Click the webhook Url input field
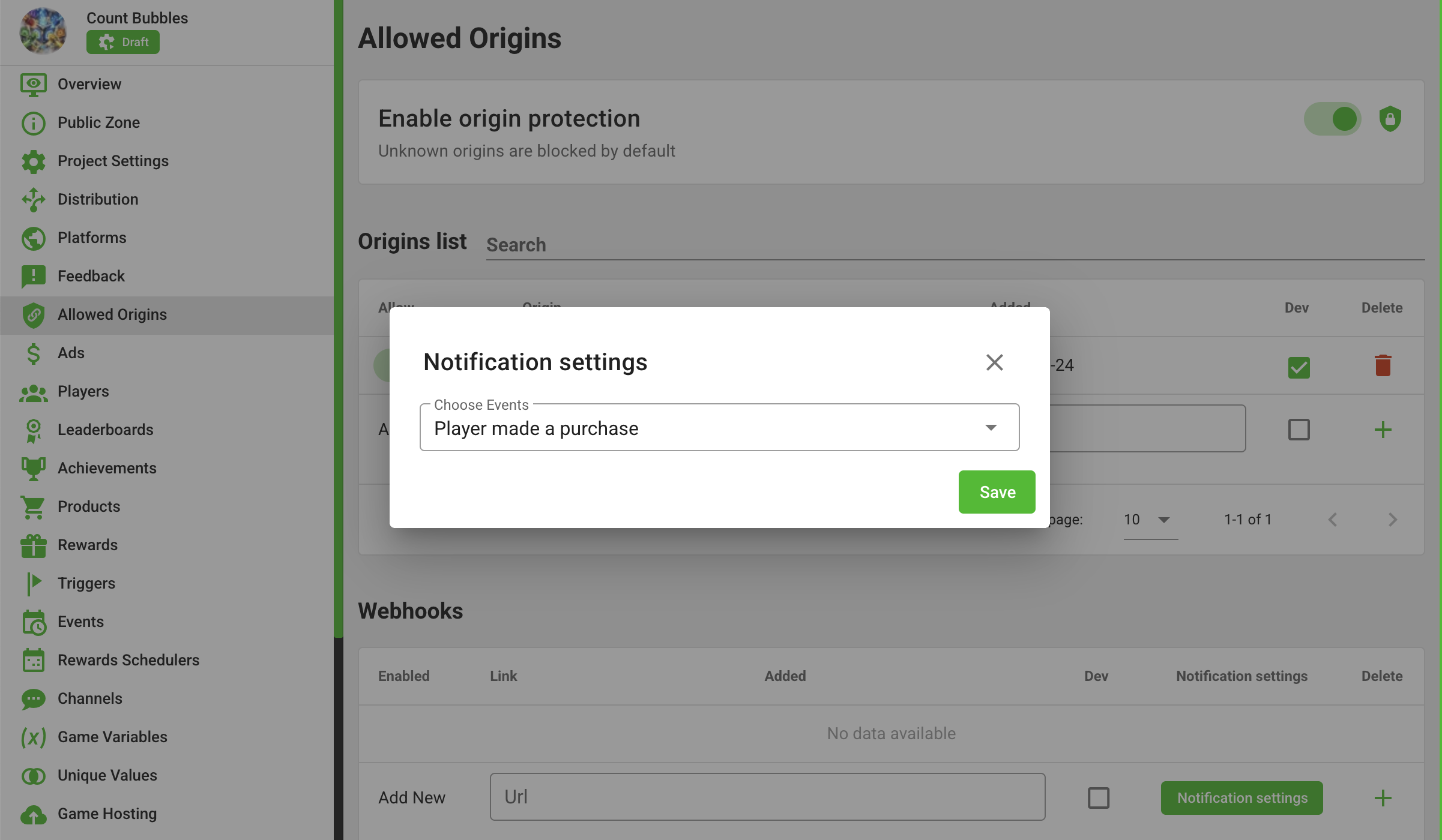The width and height of the screenshot is (1442, 840). [767, 797]
